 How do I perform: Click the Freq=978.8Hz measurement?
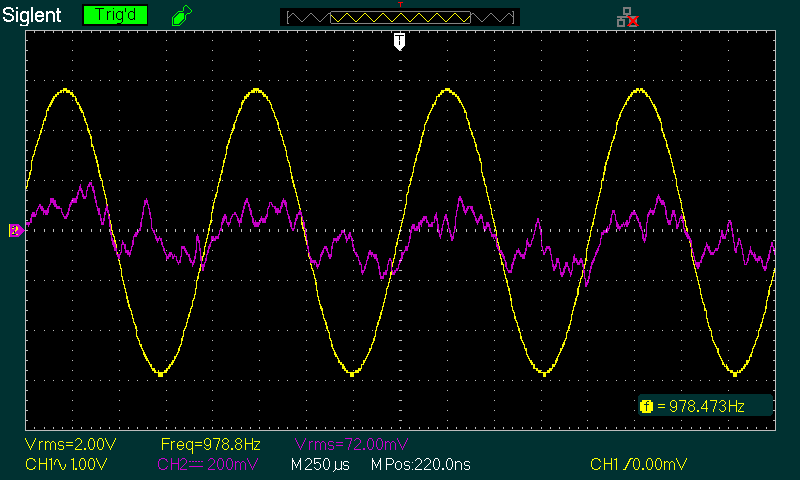pyautogui.click(x=211, y=444)
